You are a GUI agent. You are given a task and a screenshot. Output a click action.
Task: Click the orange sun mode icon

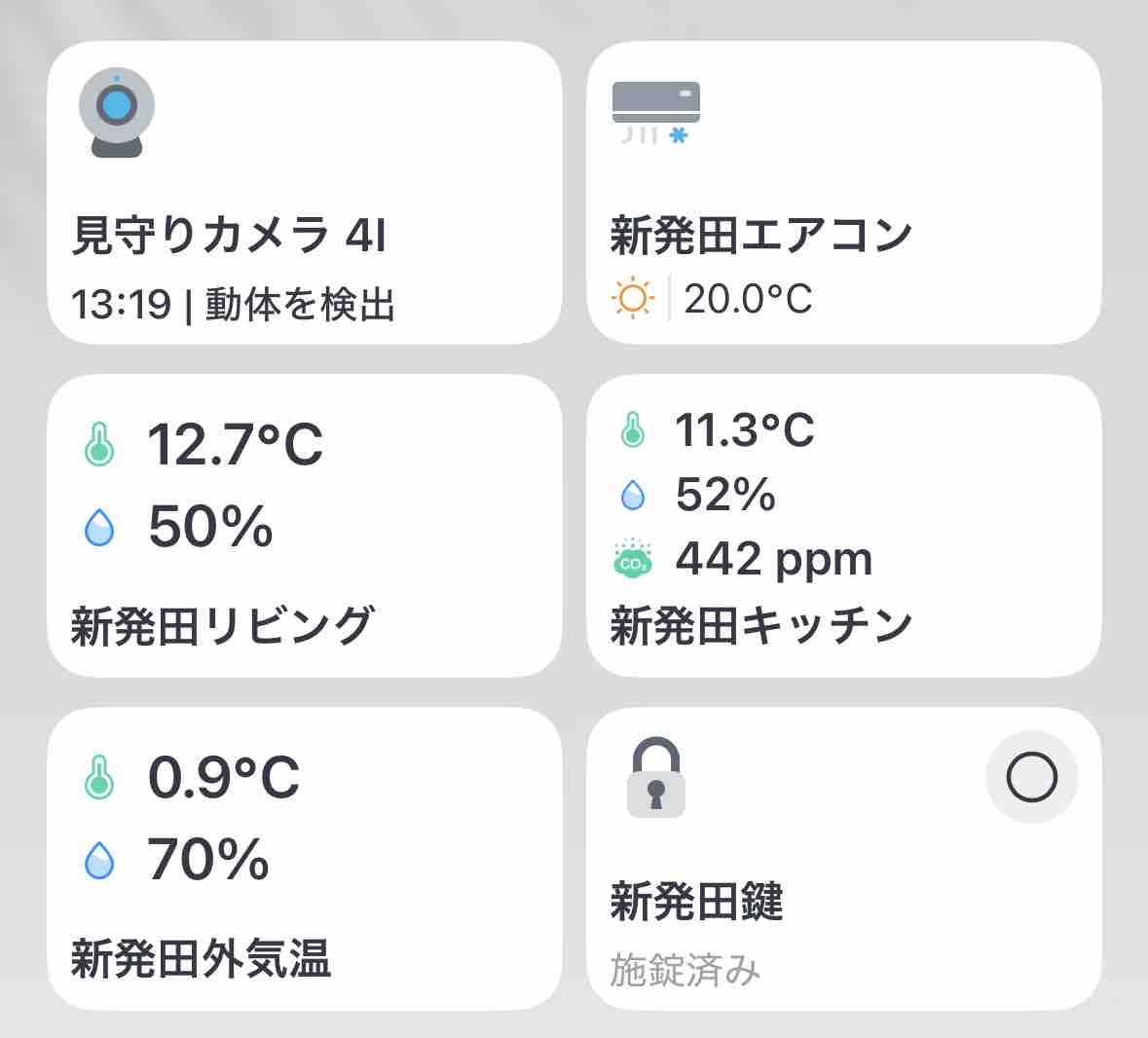pos(633,298)
